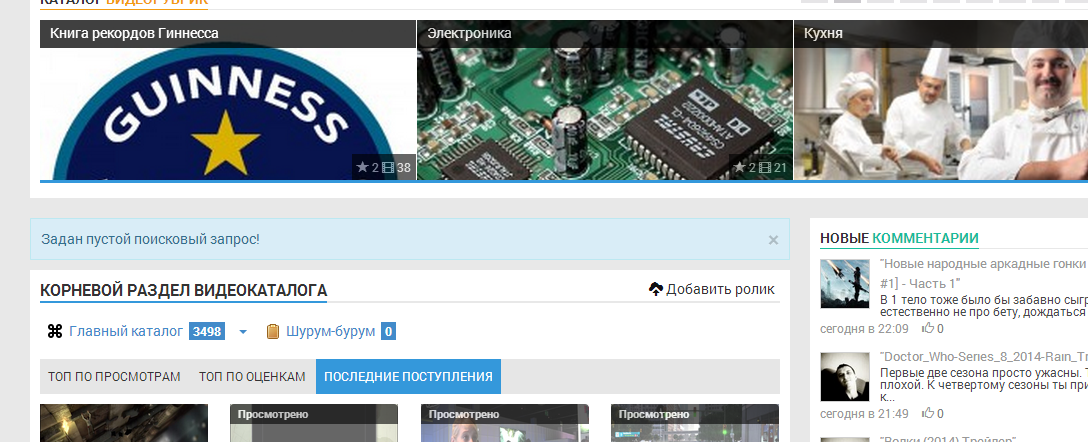The image size is (1088, 442).
Task: Click the 3498 count badge
Action: point(207,332)
